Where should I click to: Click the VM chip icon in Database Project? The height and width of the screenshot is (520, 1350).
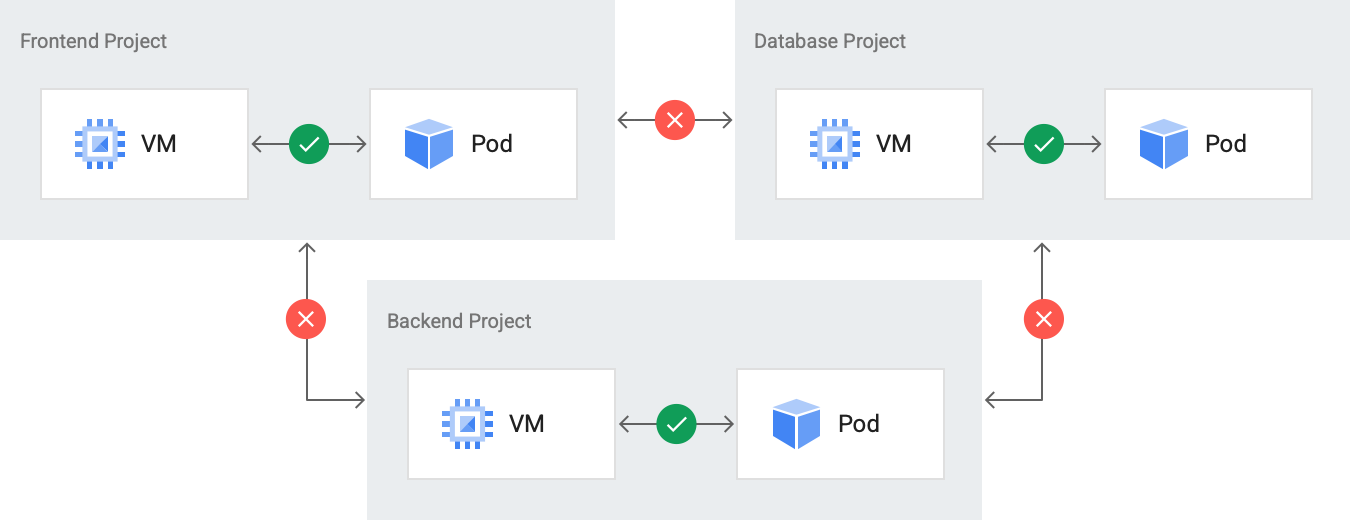click(834, 144)
